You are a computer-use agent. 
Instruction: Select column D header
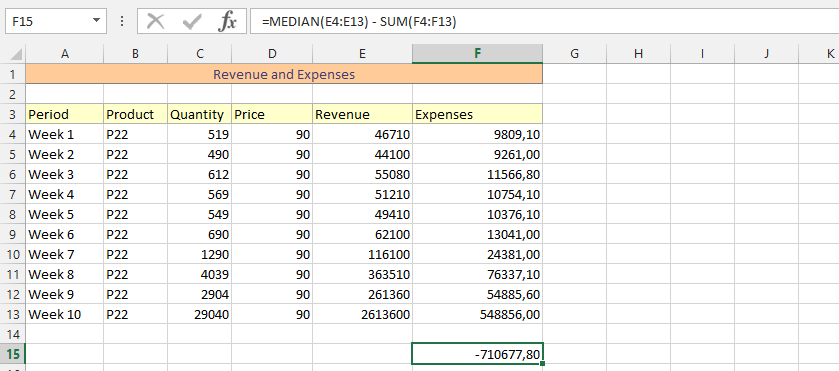coord(272,54)
